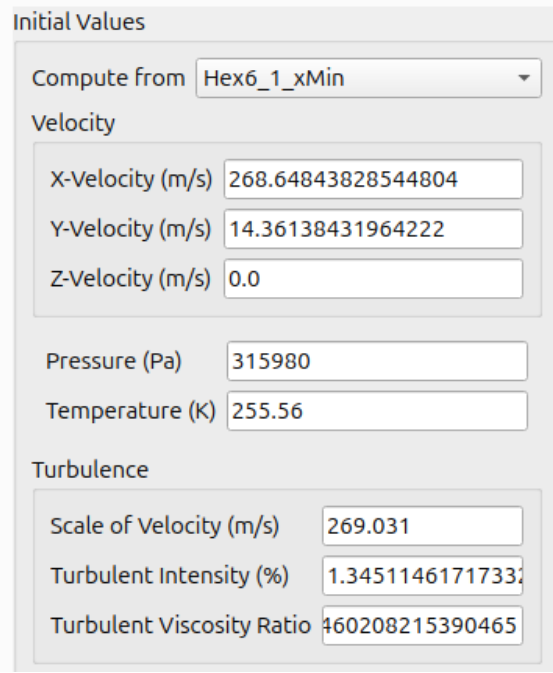Click the X-Velocity (m/s) label
The width and height of the screenshot is (553, 673).
(131, 179)
